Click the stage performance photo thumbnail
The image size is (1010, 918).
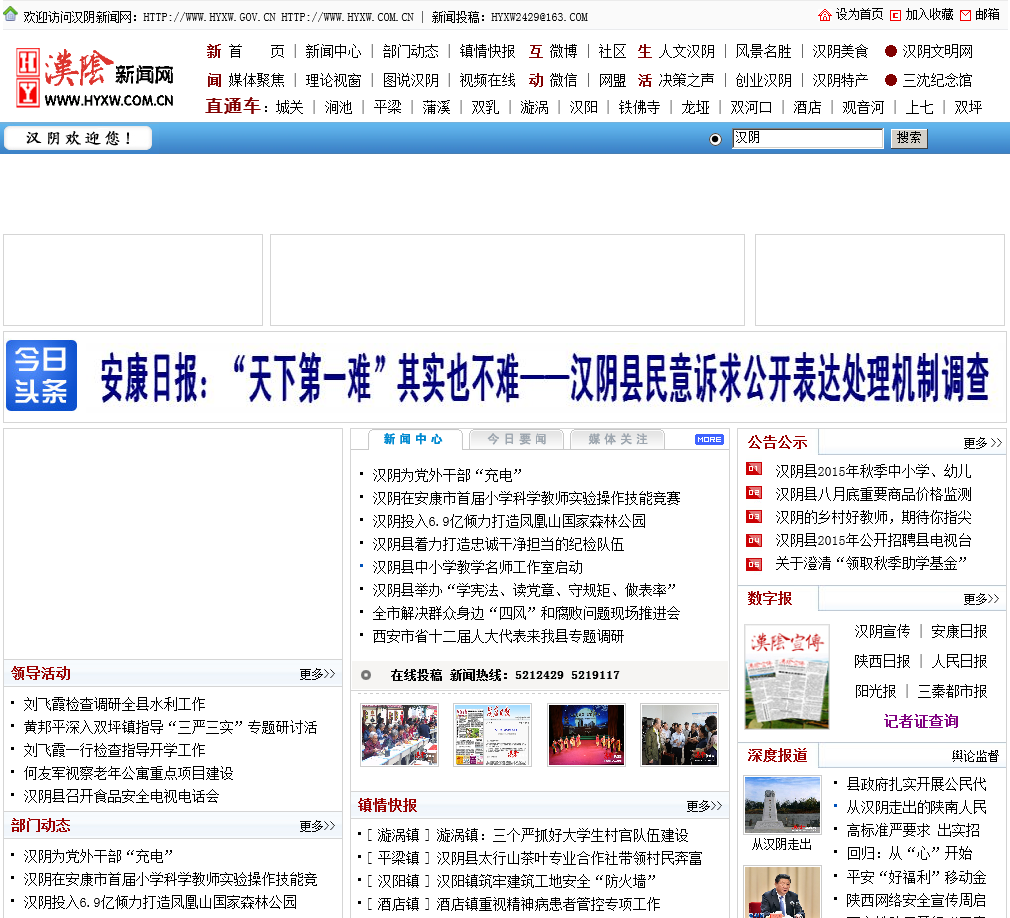(x=586, y=735)
